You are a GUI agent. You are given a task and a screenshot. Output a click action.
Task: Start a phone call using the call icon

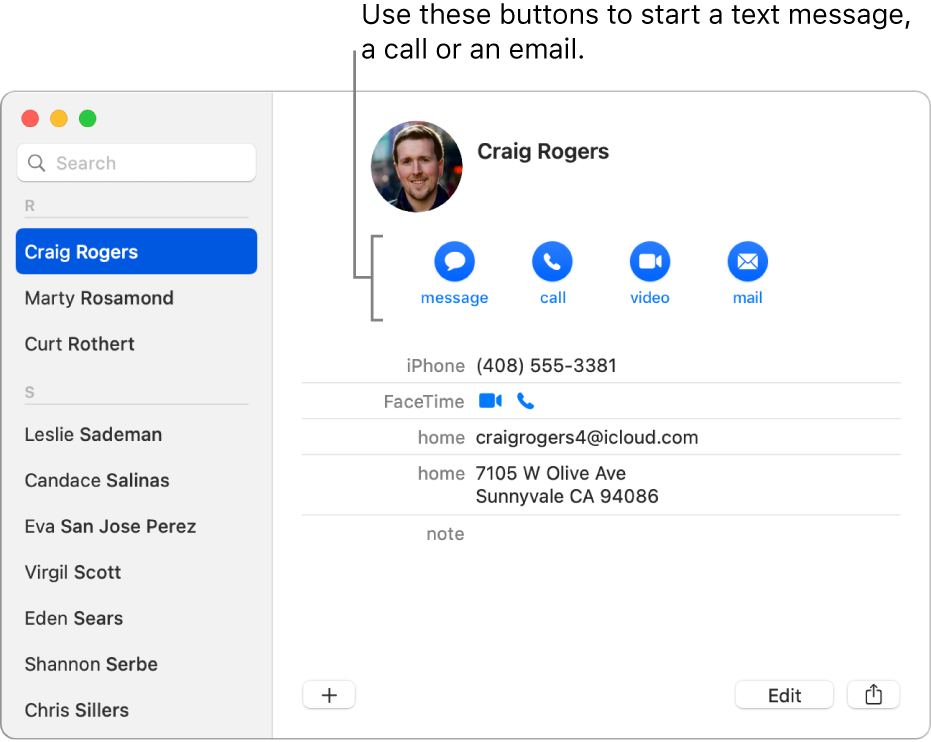[x=552, y=262]
